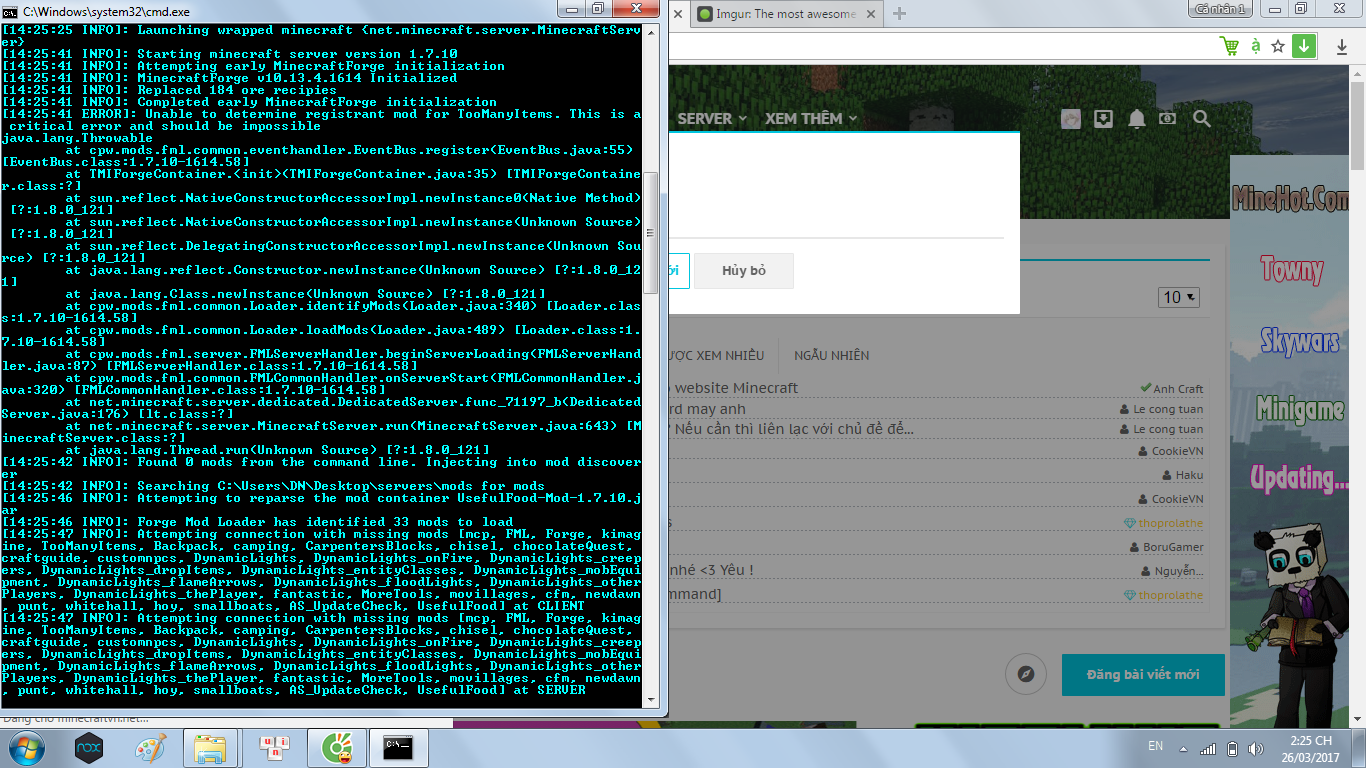
Task: Click the cmd window vertical scrollbar thumb
Action: (x=650, y=233)
